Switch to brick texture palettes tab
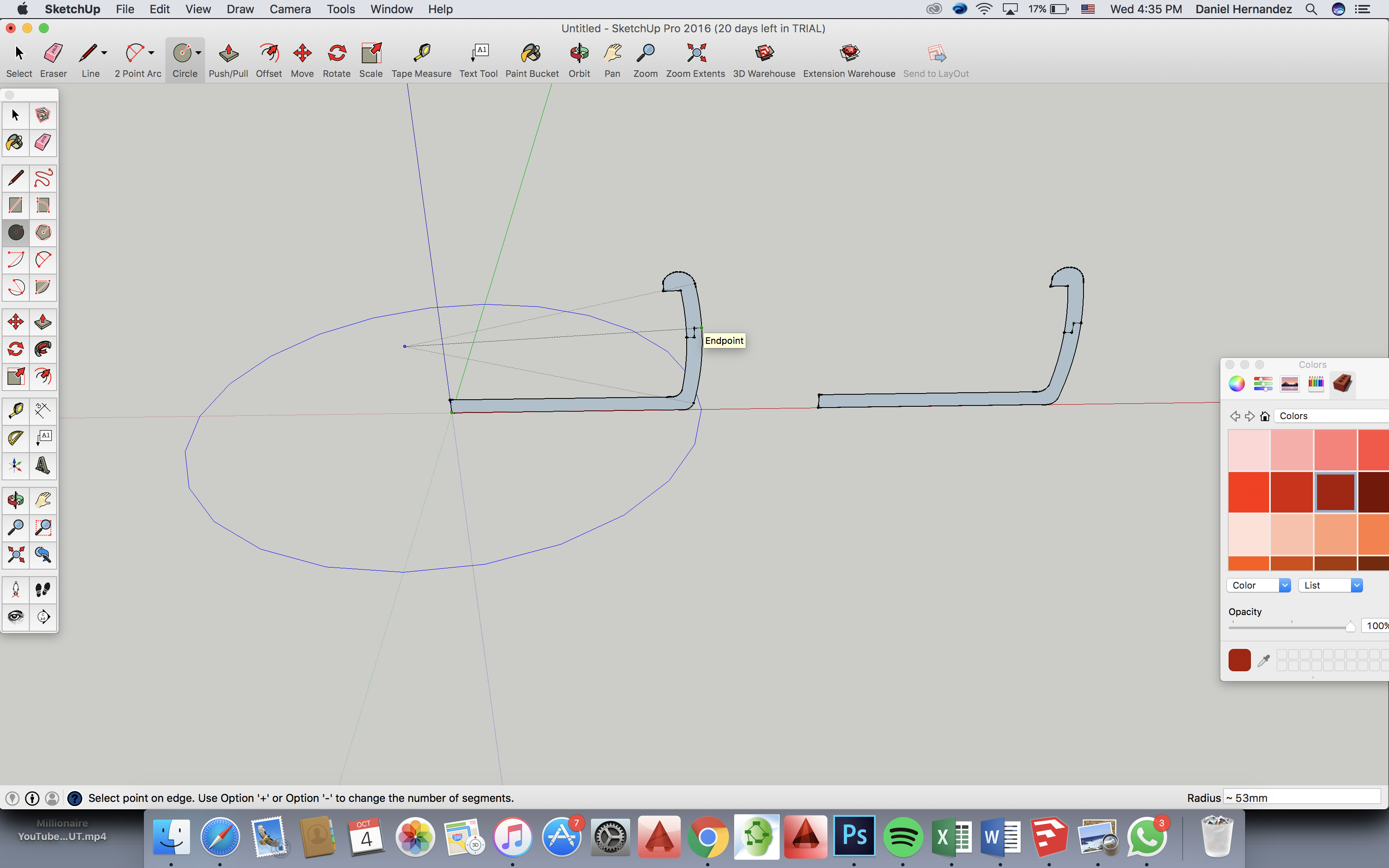Viewport: 1389px width, 868px height. point(1343,384)
